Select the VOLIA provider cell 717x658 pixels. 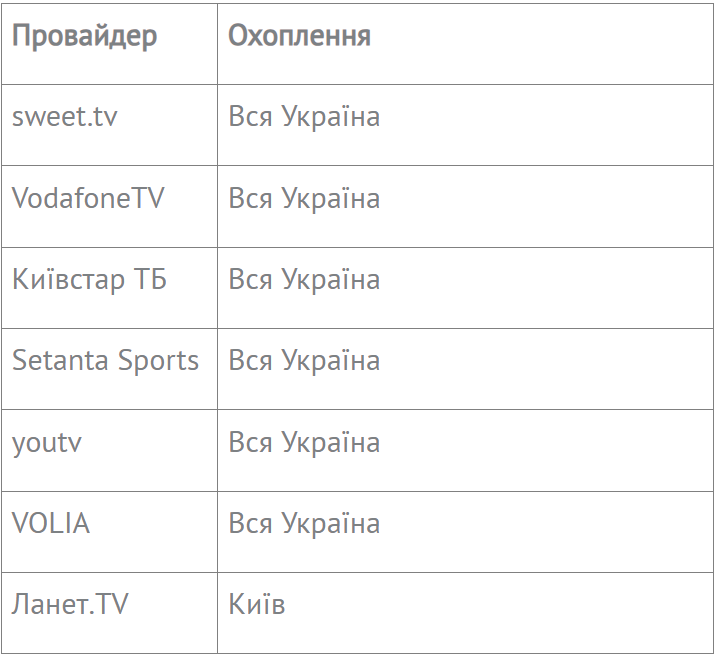[51, 524]
